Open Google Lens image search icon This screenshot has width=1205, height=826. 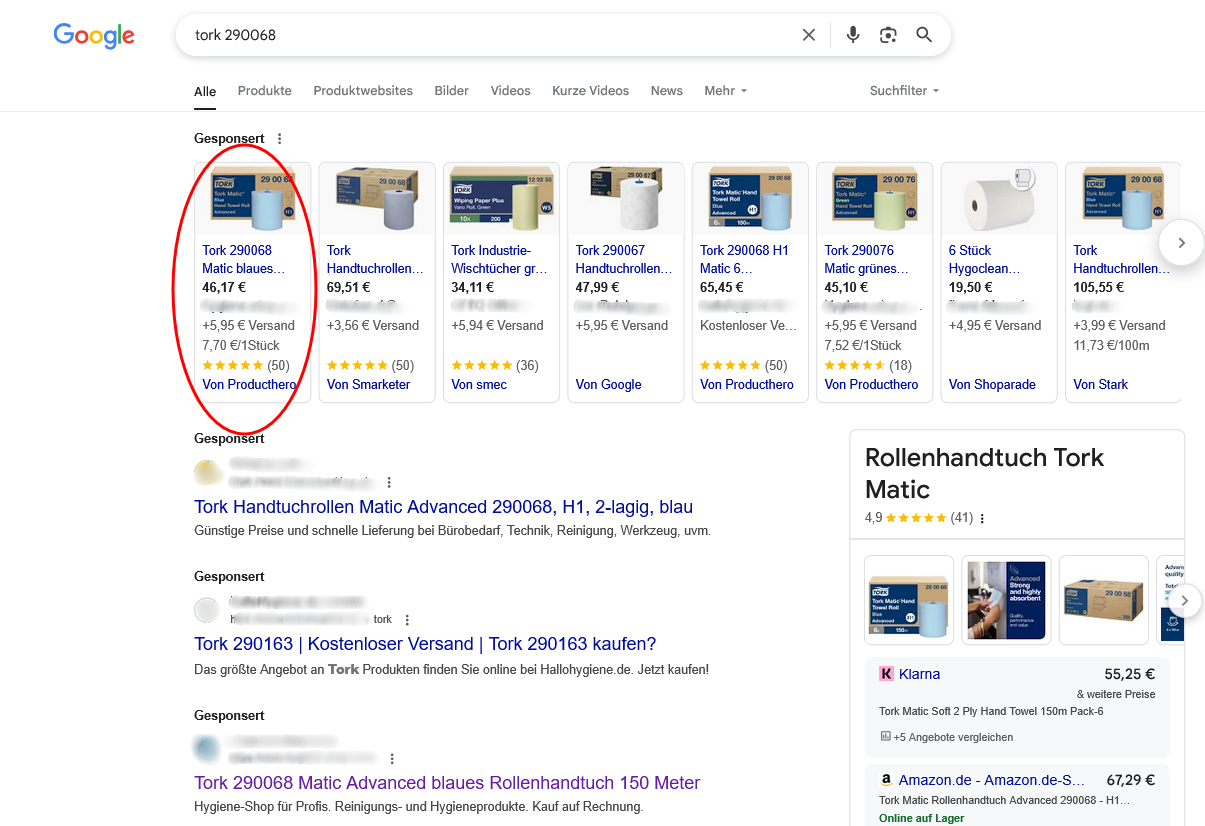pos(888,35)
